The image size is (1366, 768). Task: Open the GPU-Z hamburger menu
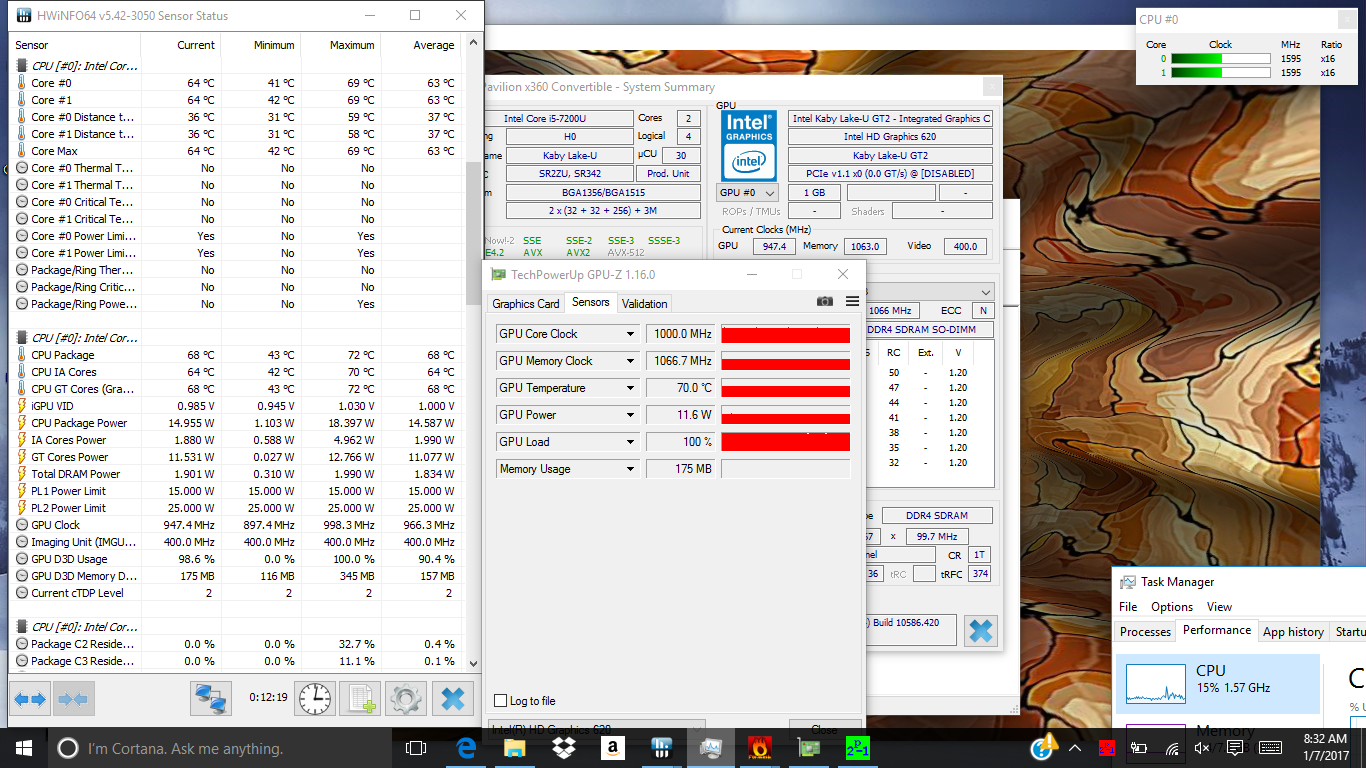pyautogui.click(x=852, y=302)
